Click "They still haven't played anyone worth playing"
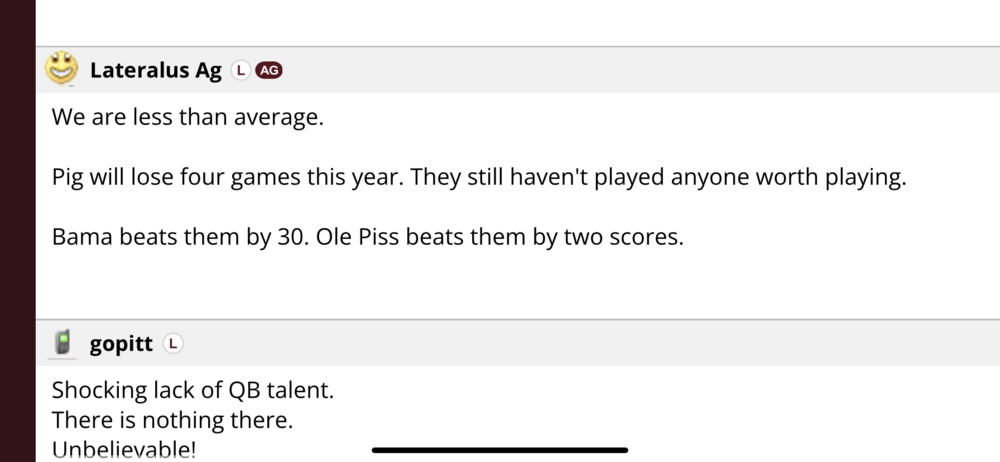The width and height of the screenshot is (1000, 462). tap(658, 178)
